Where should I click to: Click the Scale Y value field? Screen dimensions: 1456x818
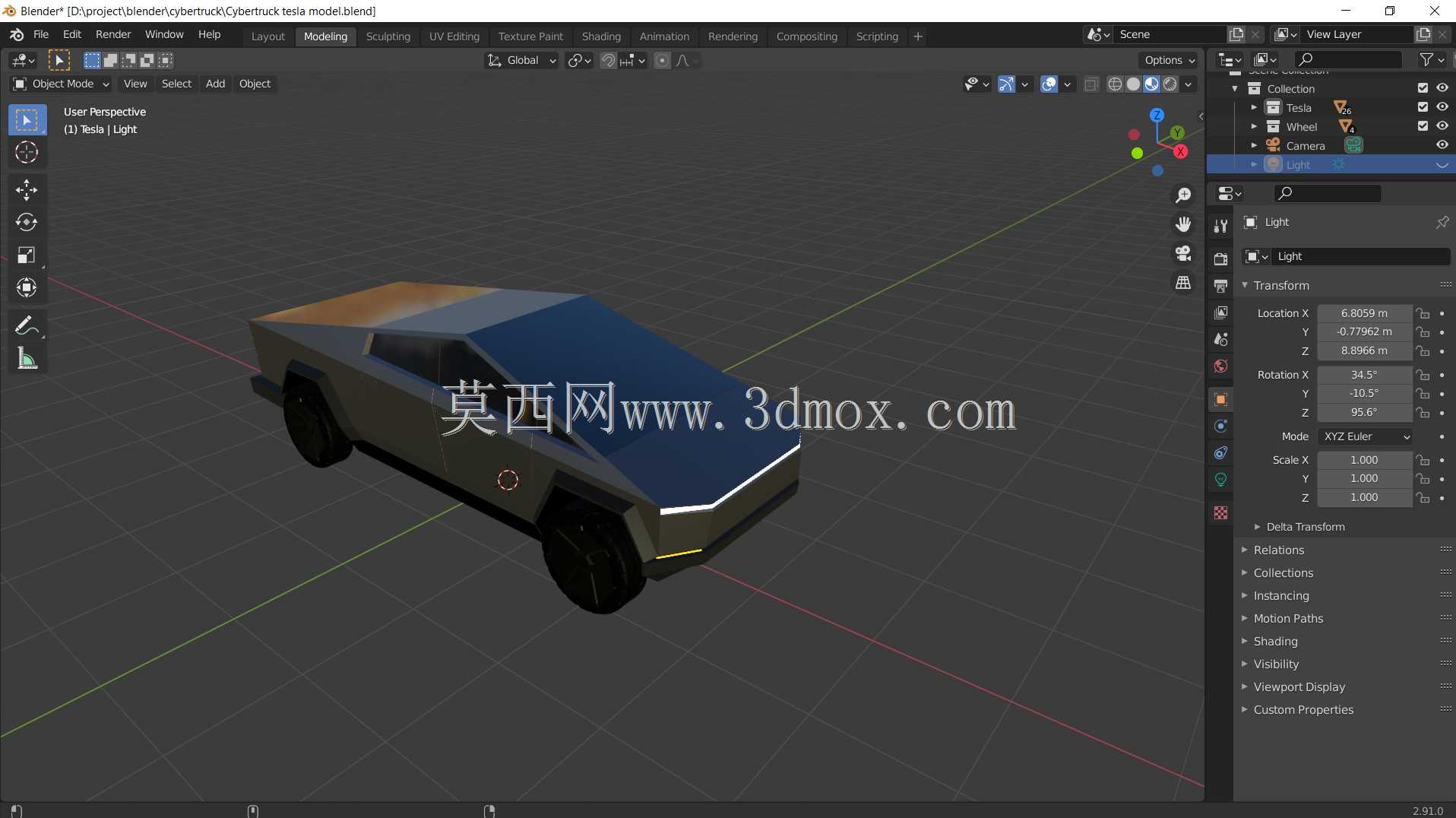point(1365,478)
